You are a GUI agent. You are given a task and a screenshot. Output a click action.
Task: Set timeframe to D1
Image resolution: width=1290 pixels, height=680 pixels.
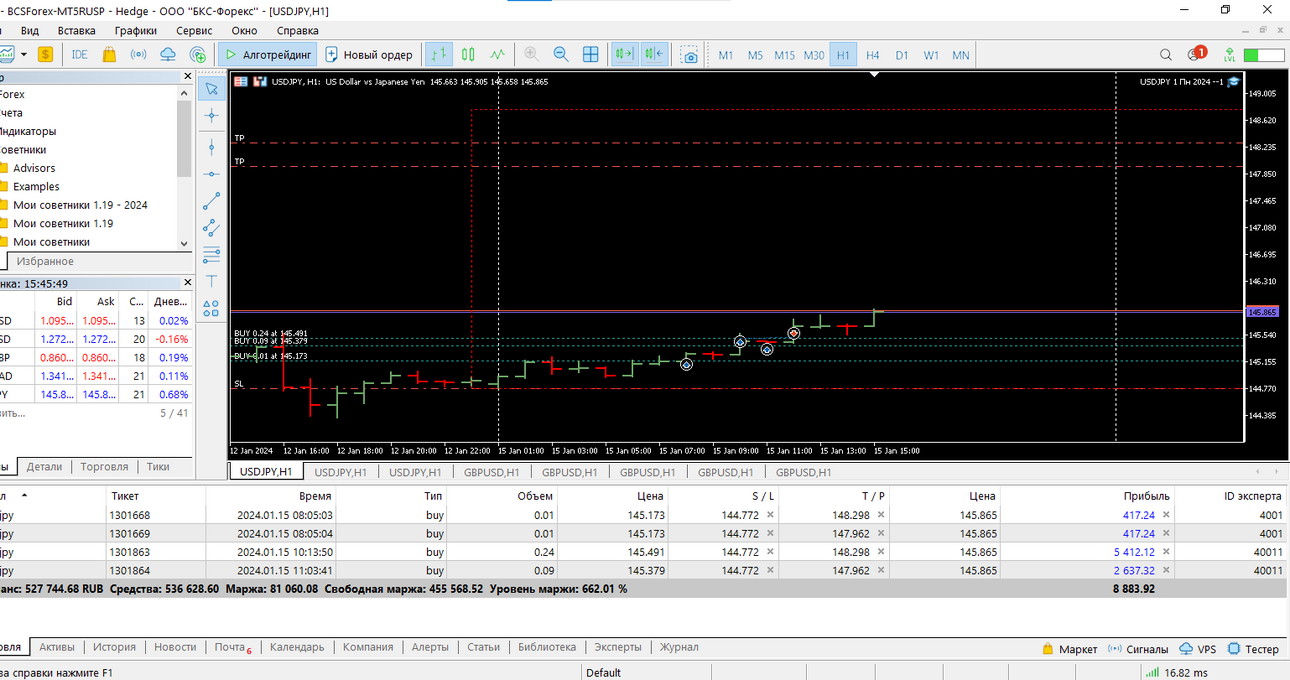[902, 55]
